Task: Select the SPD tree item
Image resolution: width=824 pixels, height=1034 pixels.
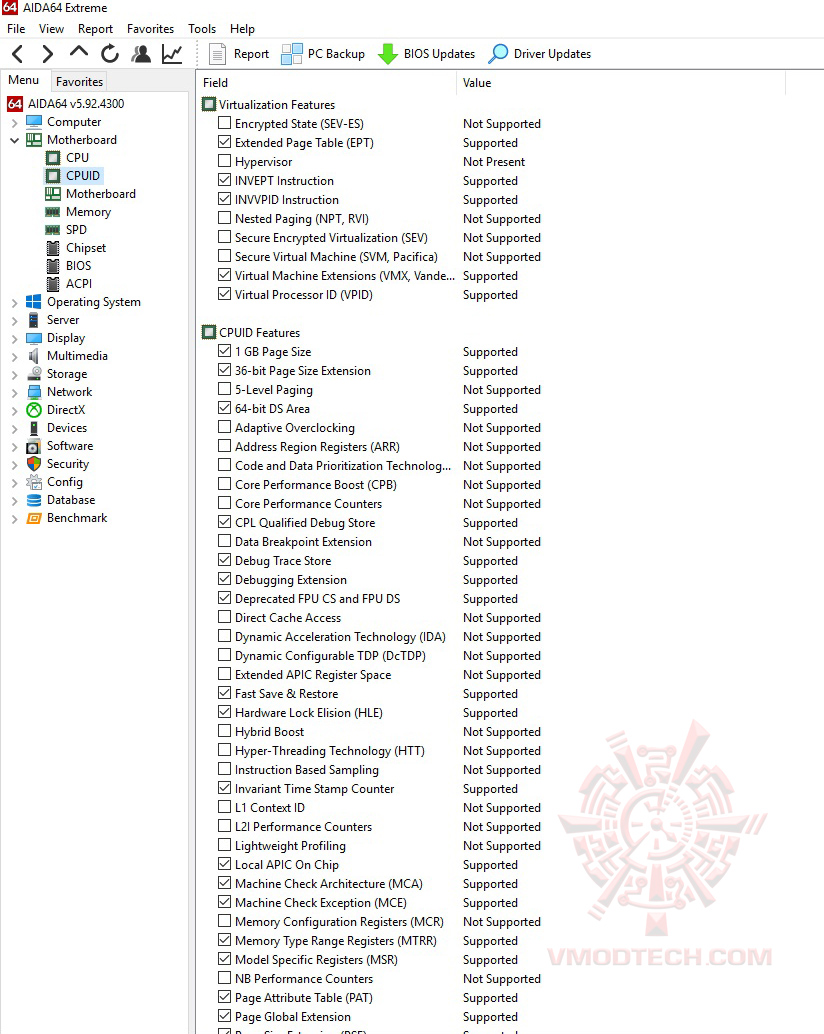Action: point(76,229)
